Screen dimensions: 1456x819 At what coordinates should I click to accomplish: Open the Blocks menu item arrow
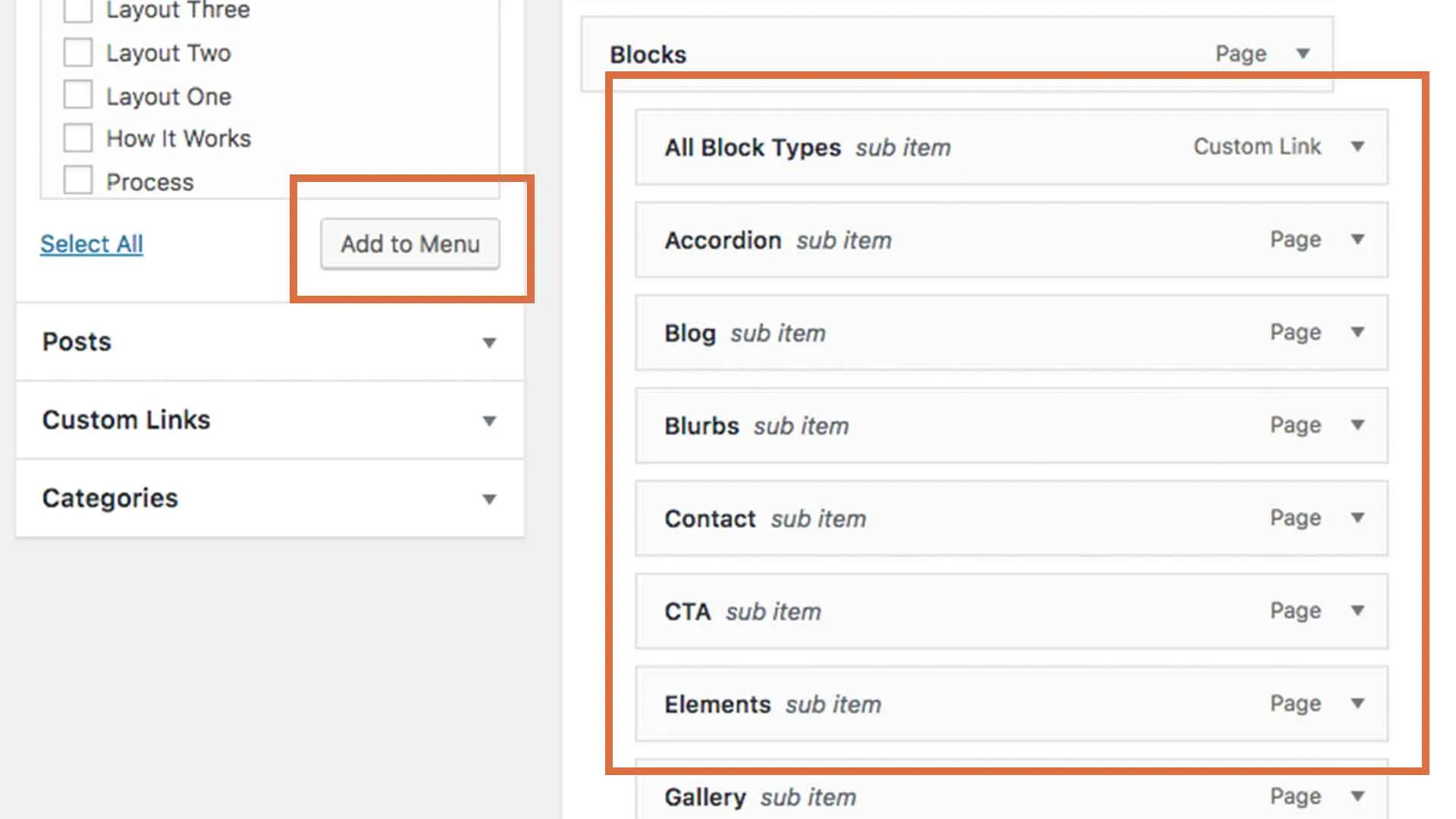click(x=1303, y=54)
